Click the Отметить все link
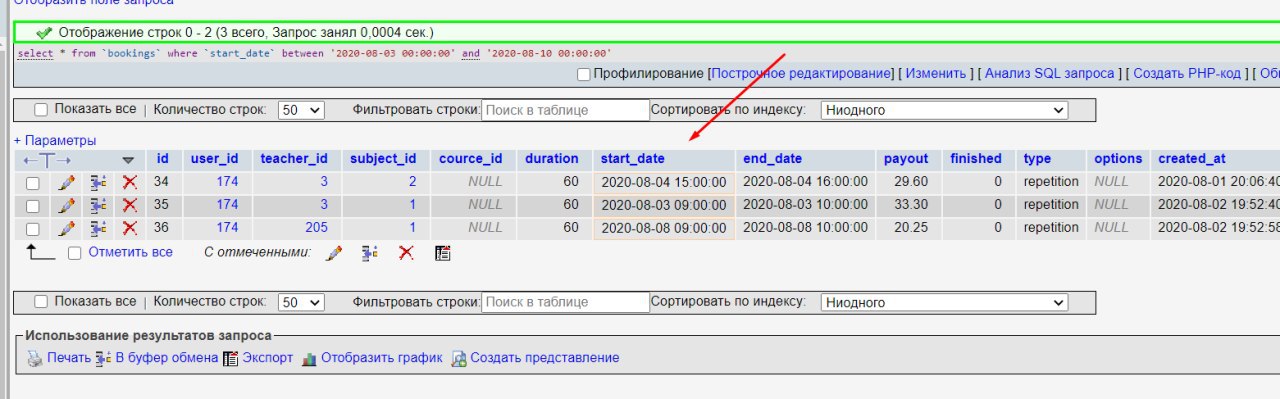The width and height of the screenshot is (1280, 399). point(130,253)
